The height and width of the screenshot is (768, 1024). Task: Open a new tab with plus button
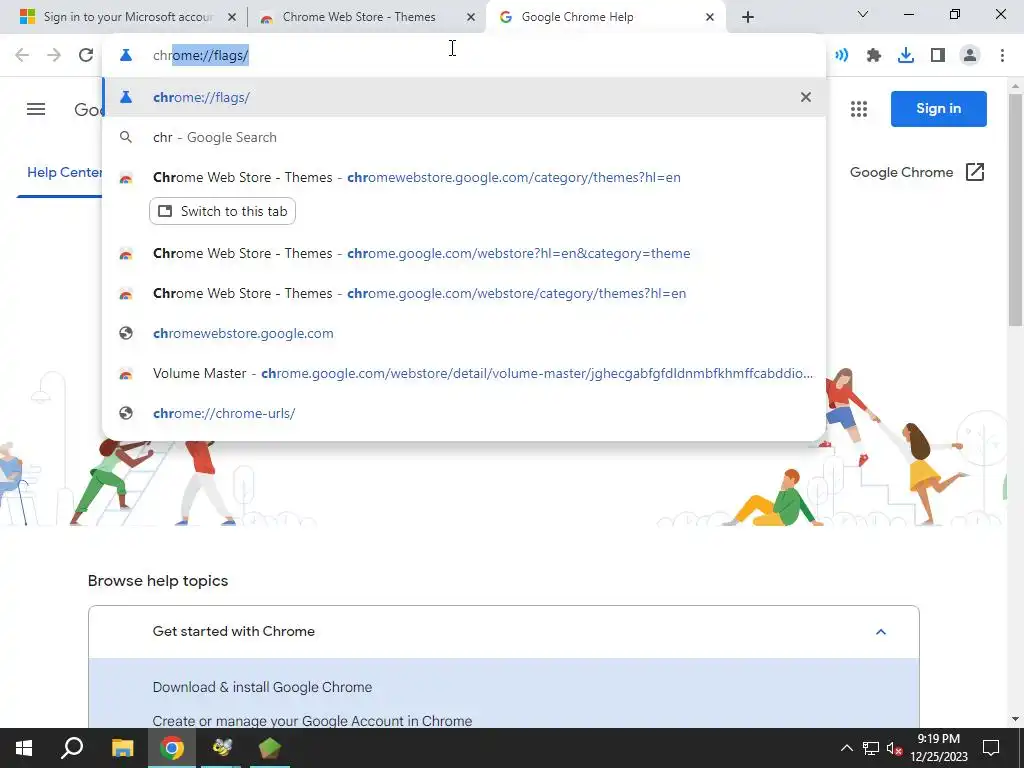[748, 17]
